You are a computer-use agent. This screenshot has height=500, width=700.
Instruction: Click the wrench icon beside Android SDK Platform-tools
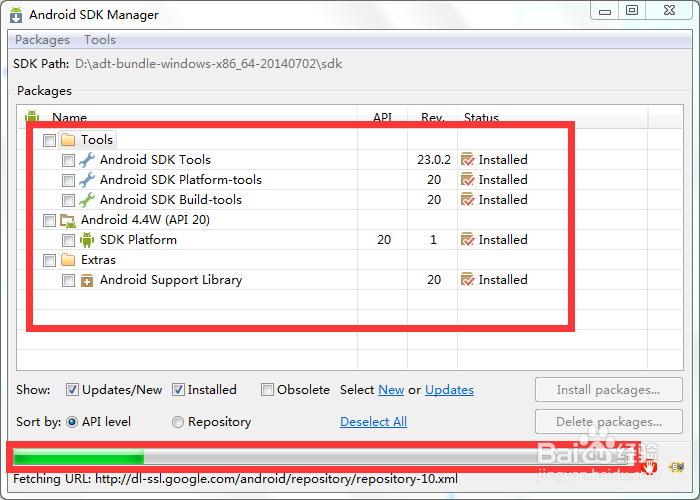tap(87, 180)
